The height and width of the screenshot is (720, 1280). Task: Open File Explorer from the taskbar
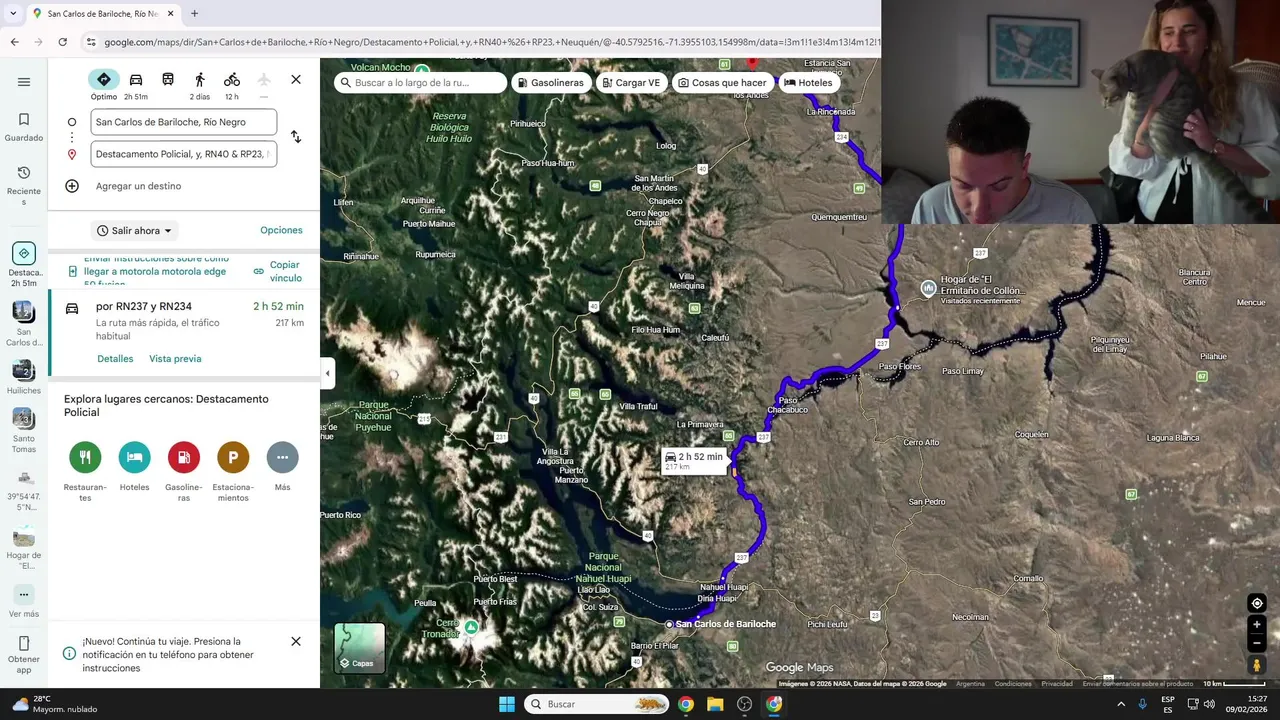coord(715,704)
